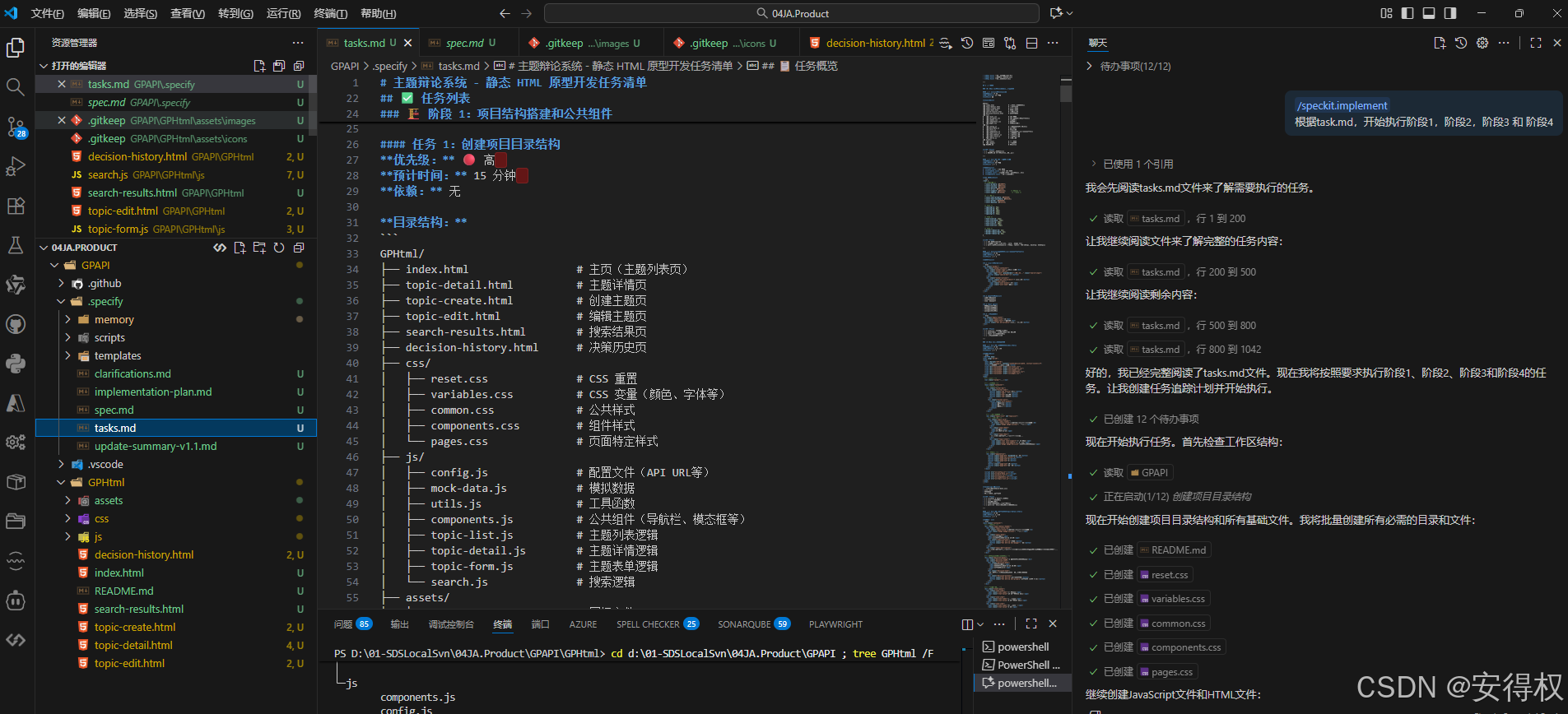Maximize the terminal panel size
This screenshot has height=714, width=1568.
point(1031,624)
